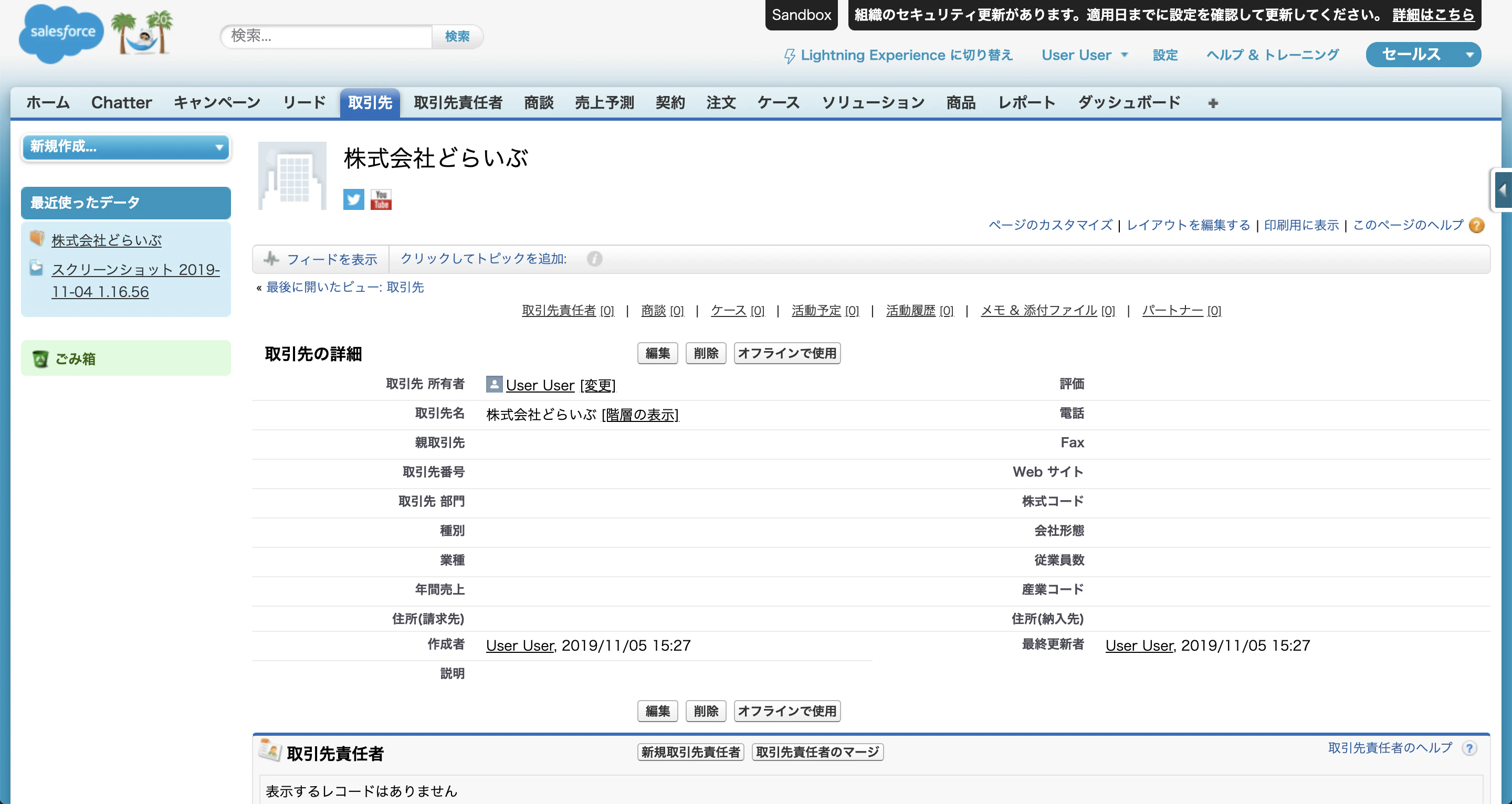Click the recycle bin icon in sidebar
The width and height of the screenshot is (1512, 804).
click(x=40, y=358)
